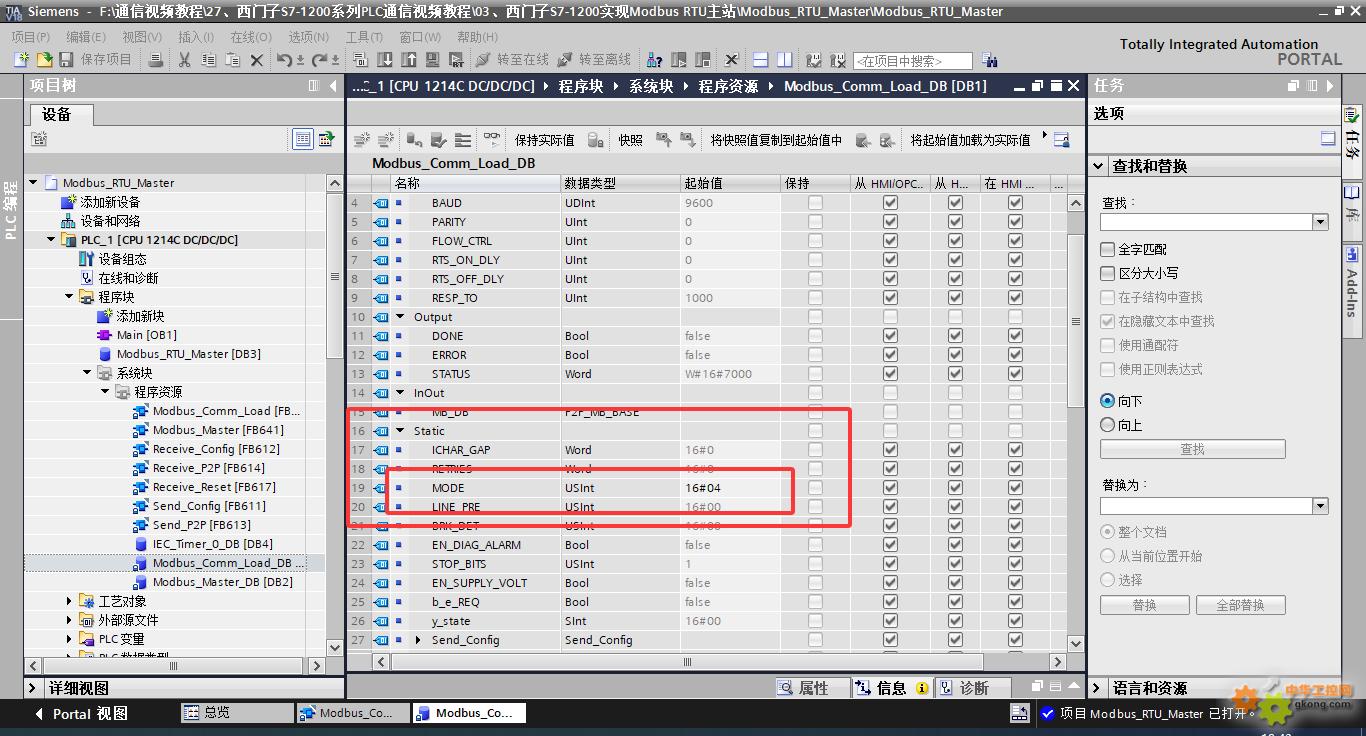Screen dimensions: 1366x736
Task: Click the delete X icon in toolbar
Action: [x=256, y=60]
